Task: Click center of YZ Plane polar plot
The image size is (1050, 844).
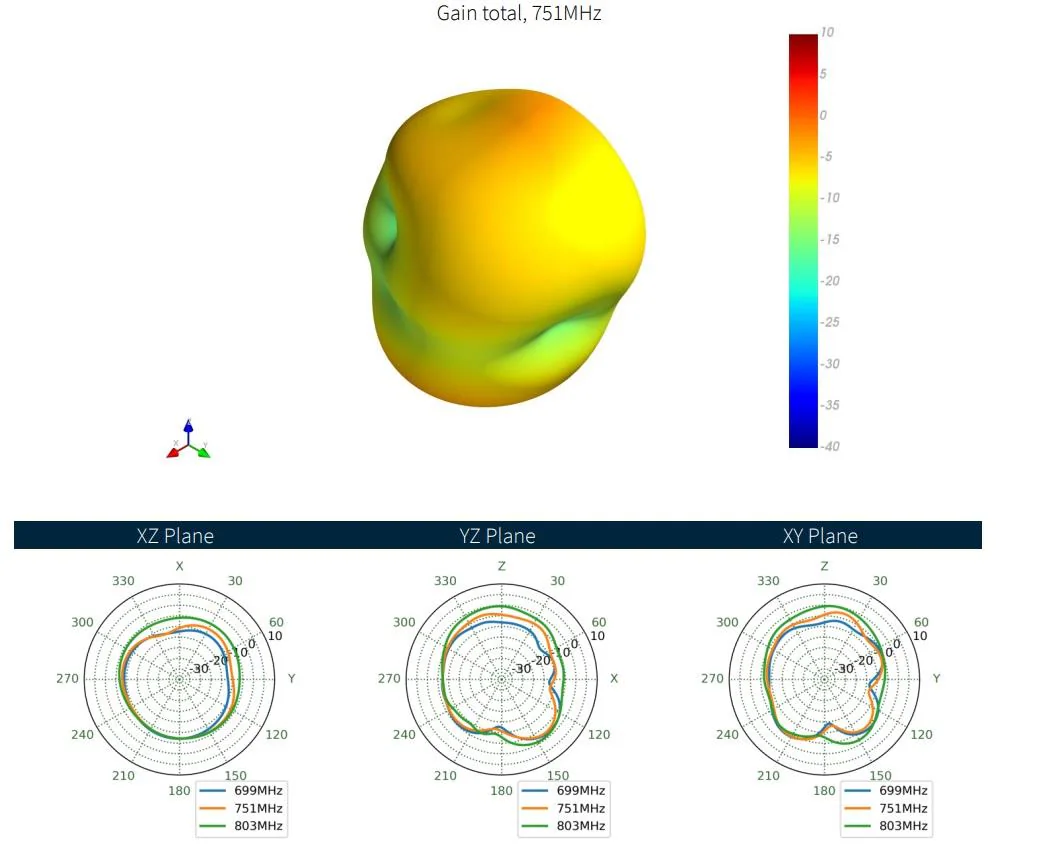Action: pos(502,679)
